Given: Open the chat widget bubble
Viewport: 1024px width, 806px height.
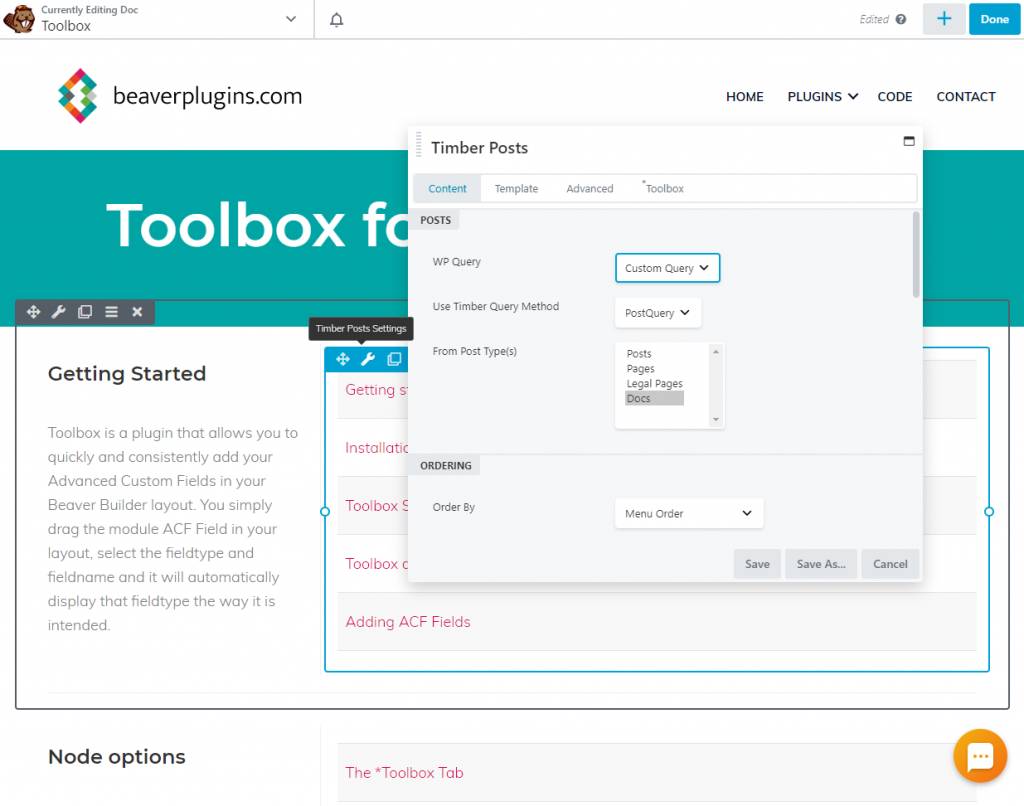Looking at the screenshot, I should coord(980,756).
